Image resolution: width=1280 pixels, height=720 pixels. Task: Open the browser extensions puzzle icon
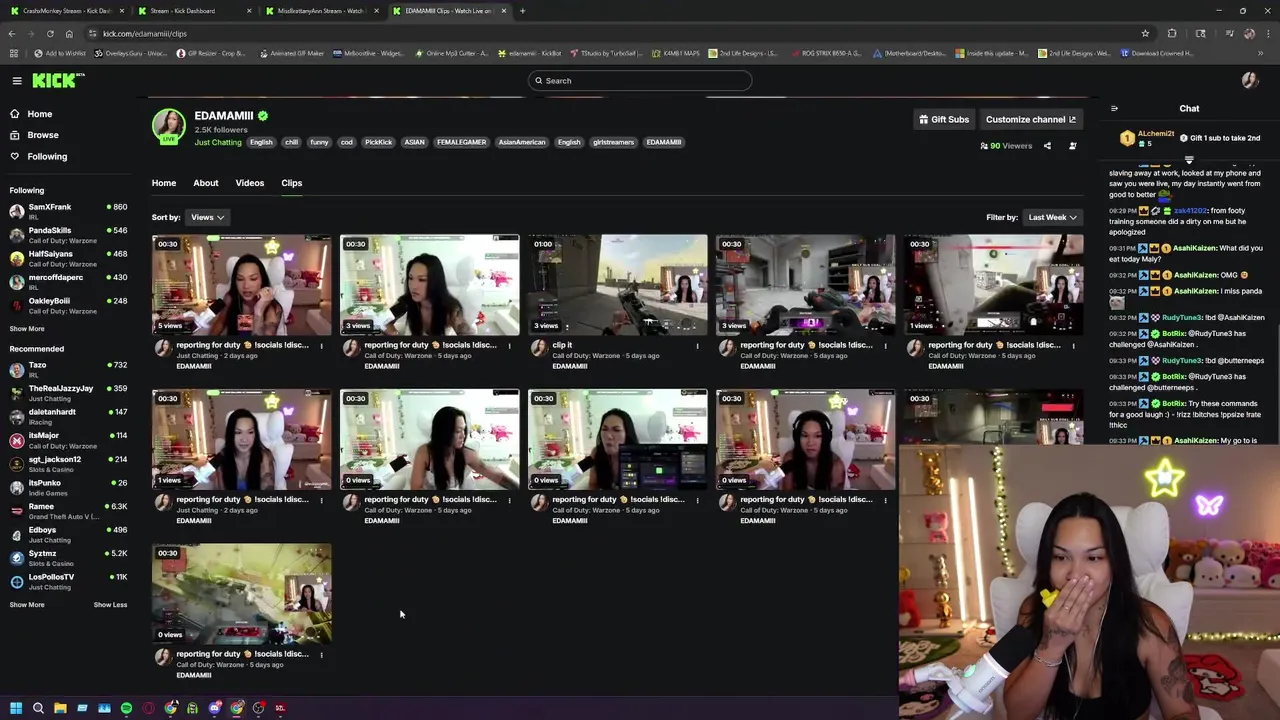[1172, 33]
